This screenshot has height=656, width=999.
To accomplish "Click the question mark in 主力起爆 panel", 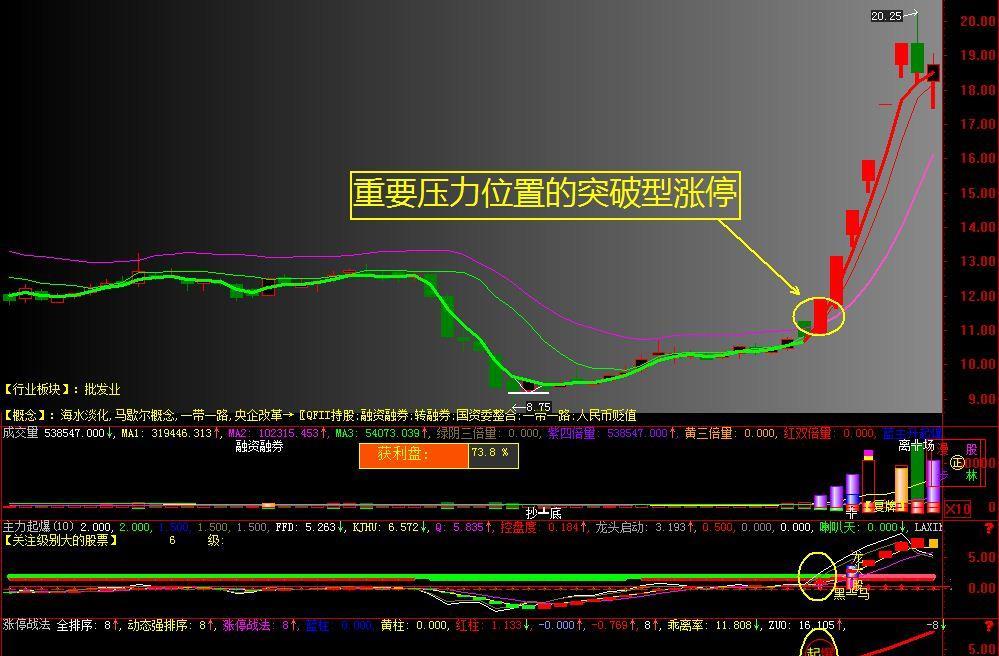I will click(989, 529).
